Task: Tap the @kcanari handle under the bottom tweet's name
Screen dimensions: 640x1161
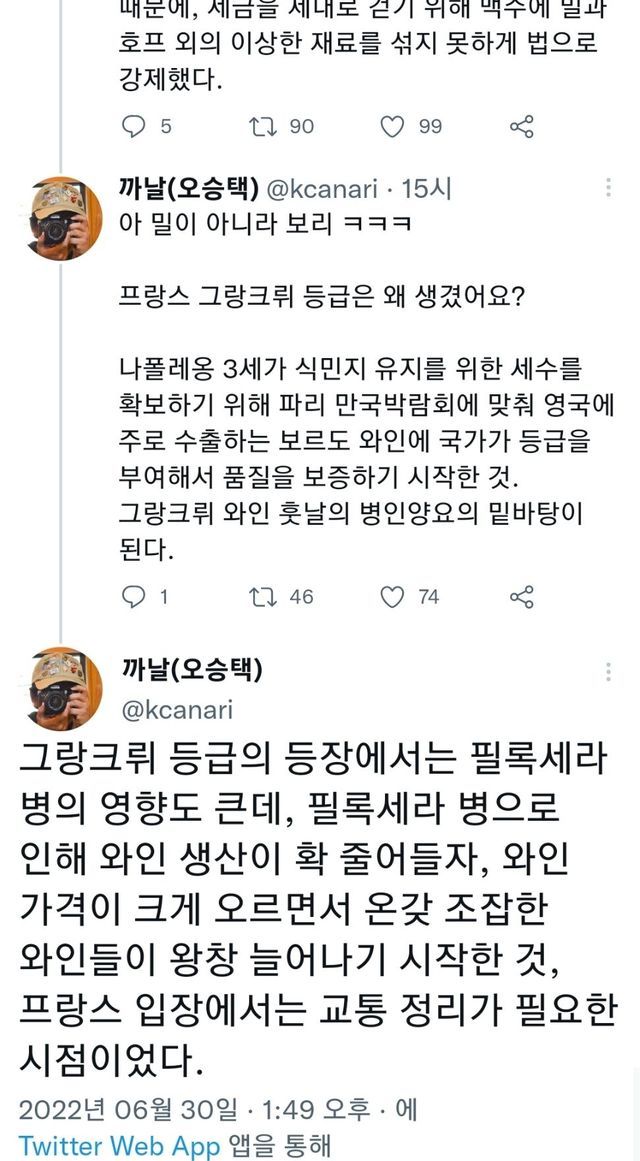Action: tap(176, 709)
